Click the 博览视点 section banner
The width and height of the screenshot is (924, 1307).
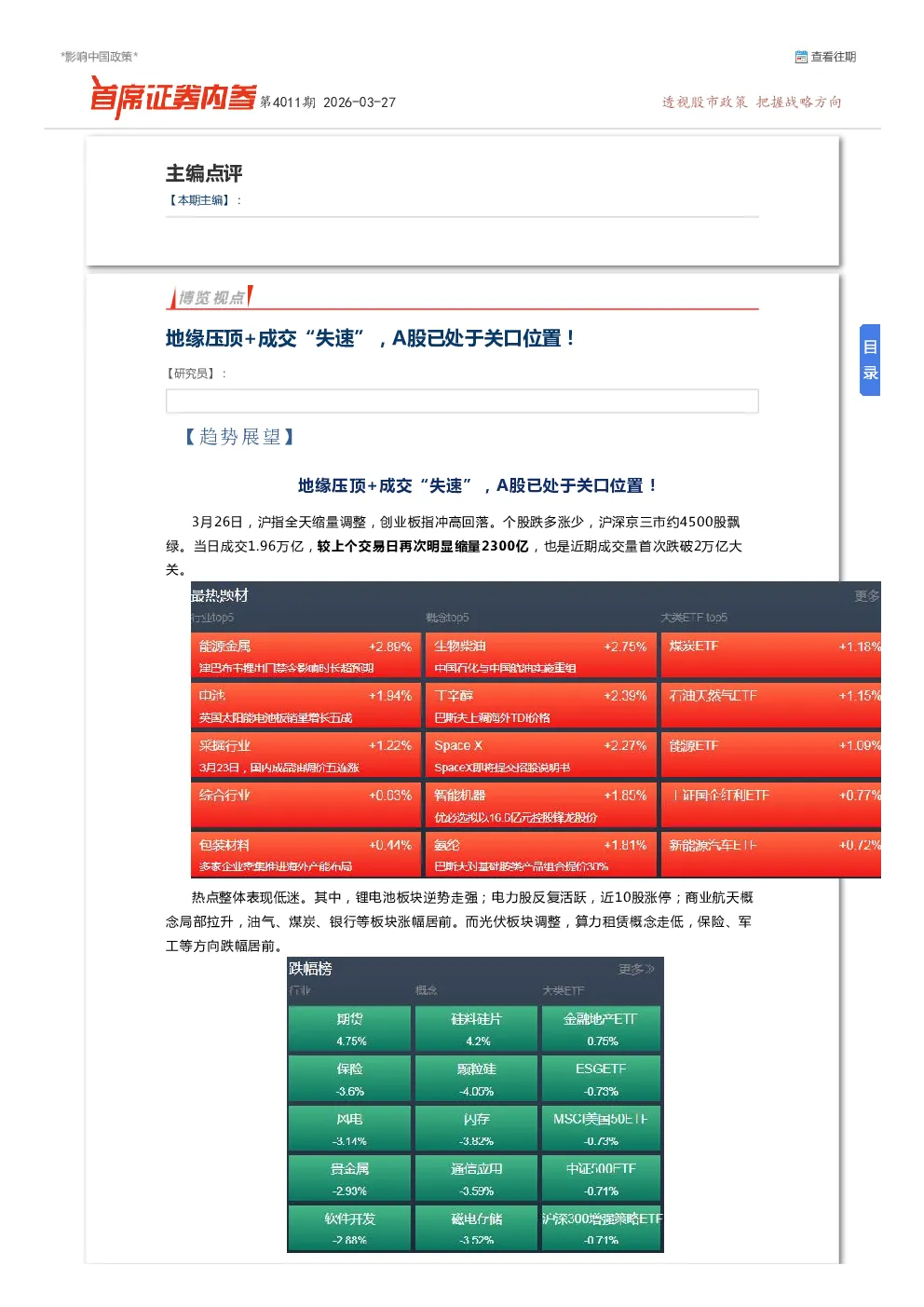pos(211,297)
